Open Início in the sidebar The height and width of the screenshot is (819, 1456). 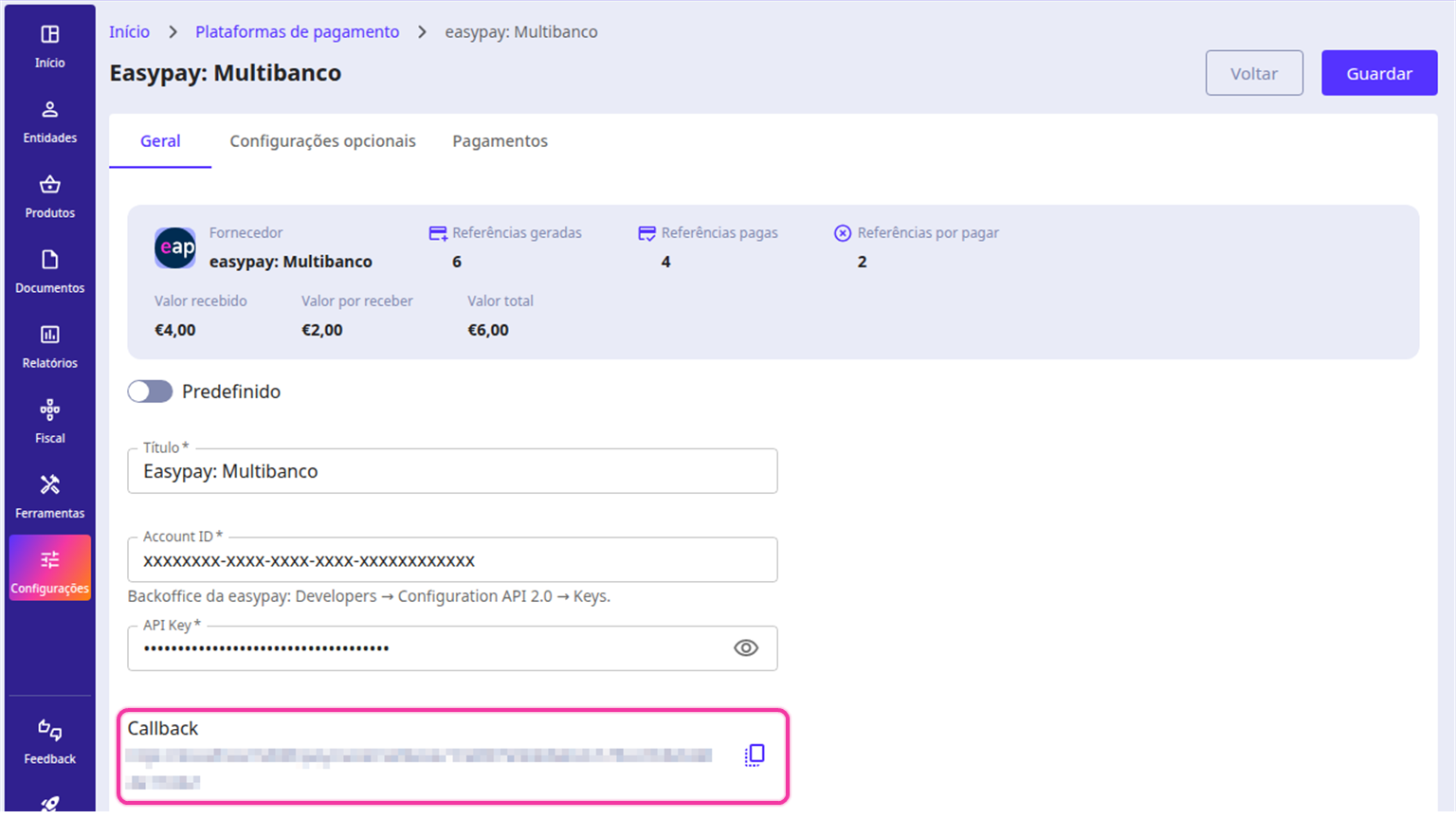[49, 46]
